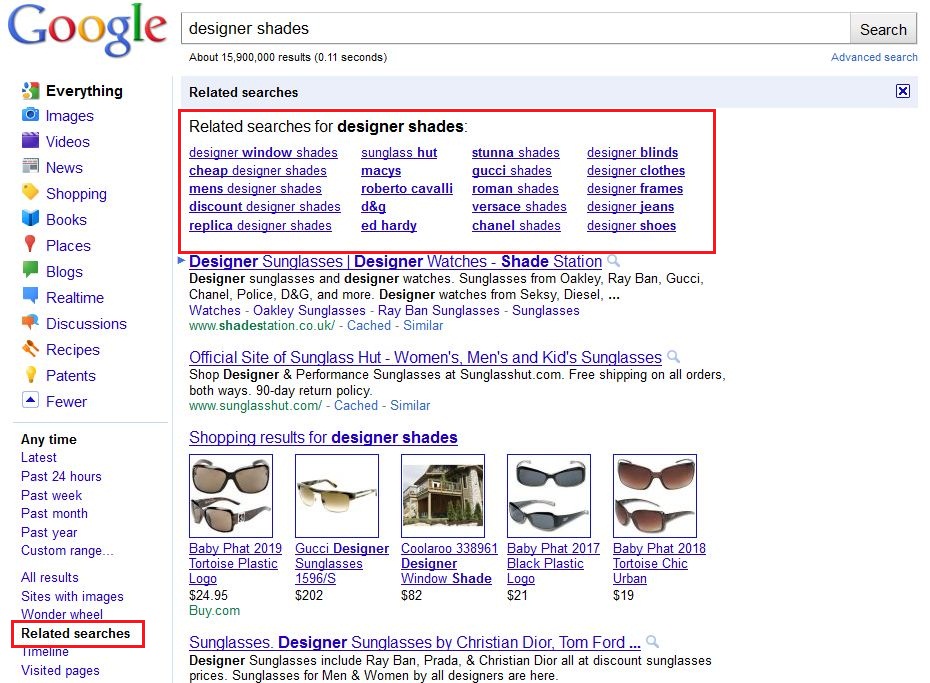Preview Christian Dior result with magnifier icon

point(652,641)
